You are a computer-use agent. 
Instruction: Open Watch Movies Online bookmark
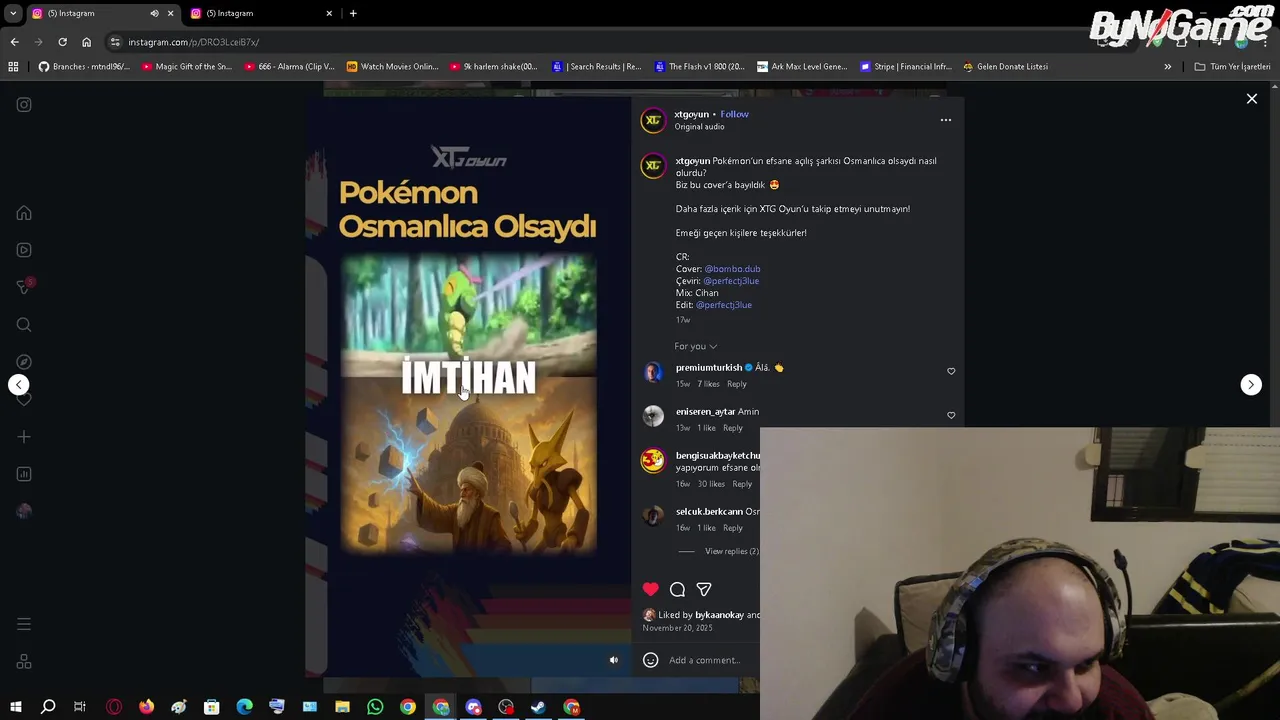click(x=392, y=67)
